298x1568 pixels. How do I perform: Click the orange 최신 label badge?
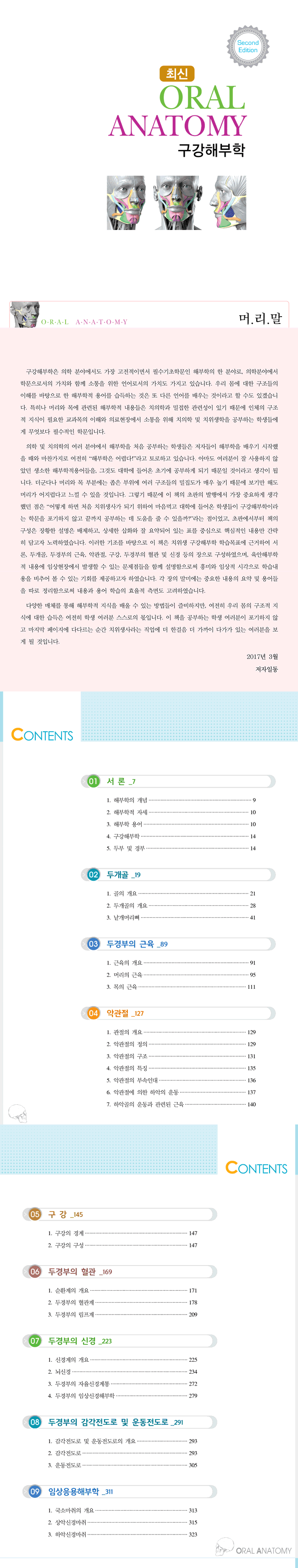click(177, 74)
